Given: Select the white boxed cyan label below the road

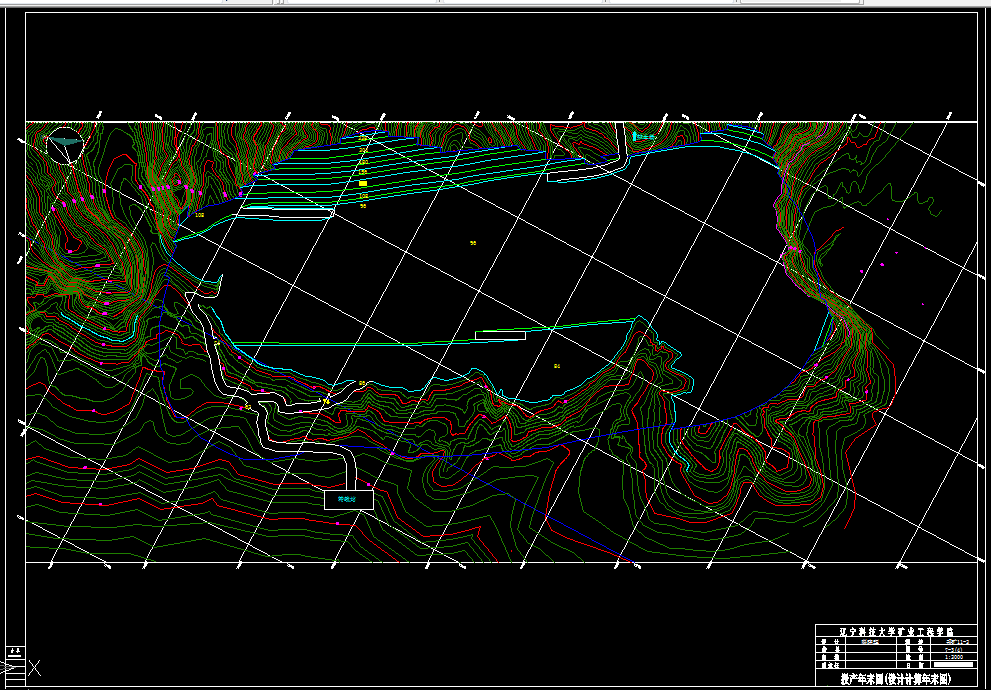Looking at the screenshot, I should click(x=349, y=499).
